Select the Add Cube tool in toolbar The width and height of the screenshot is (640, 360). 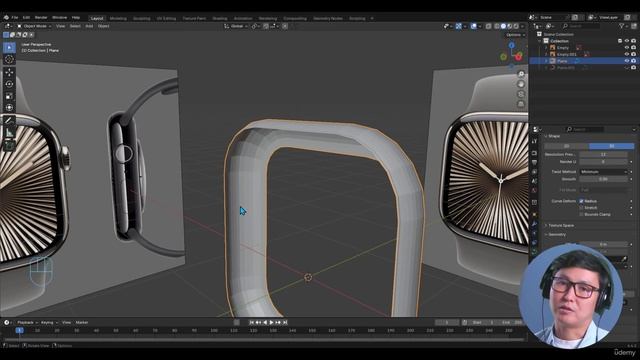click(x=9, y=145)
